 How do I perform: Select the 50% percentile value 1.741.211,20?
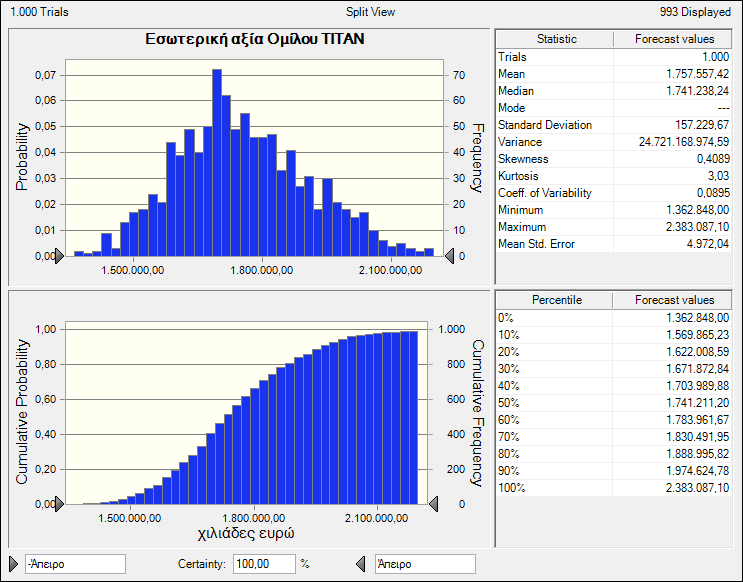click(697, 403)
